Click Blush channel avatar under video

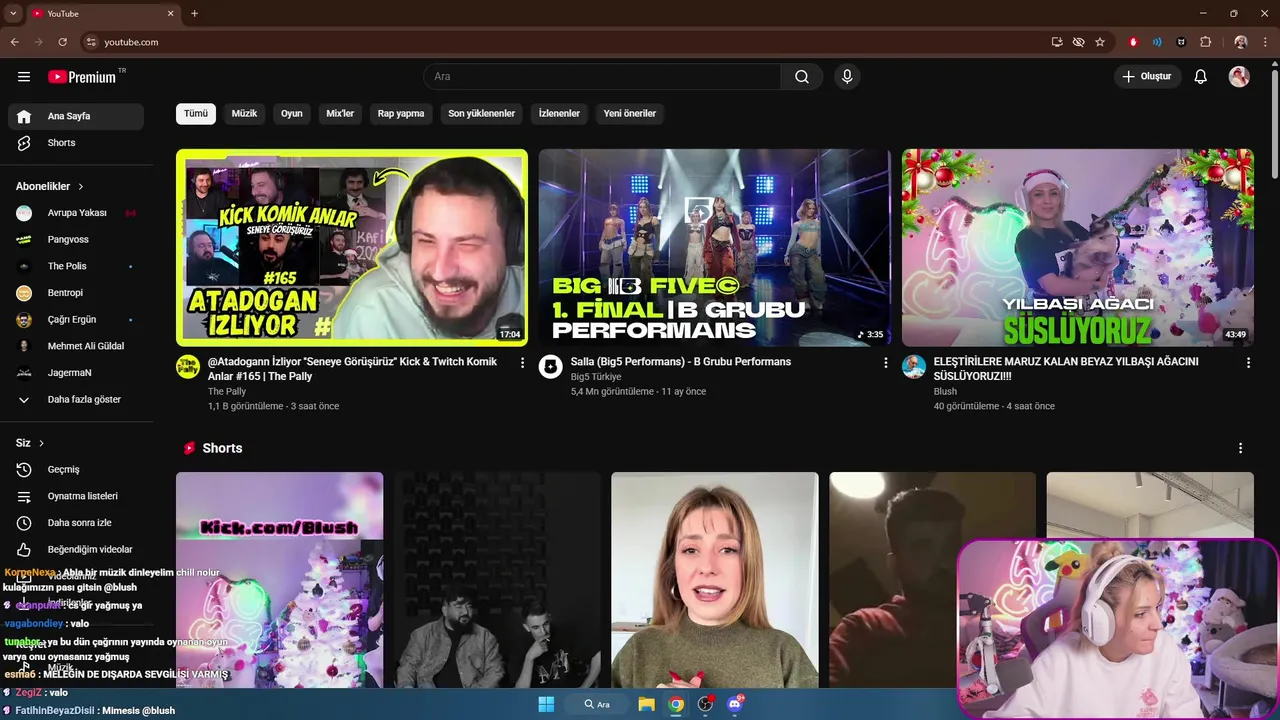click(x=913, y=366)
